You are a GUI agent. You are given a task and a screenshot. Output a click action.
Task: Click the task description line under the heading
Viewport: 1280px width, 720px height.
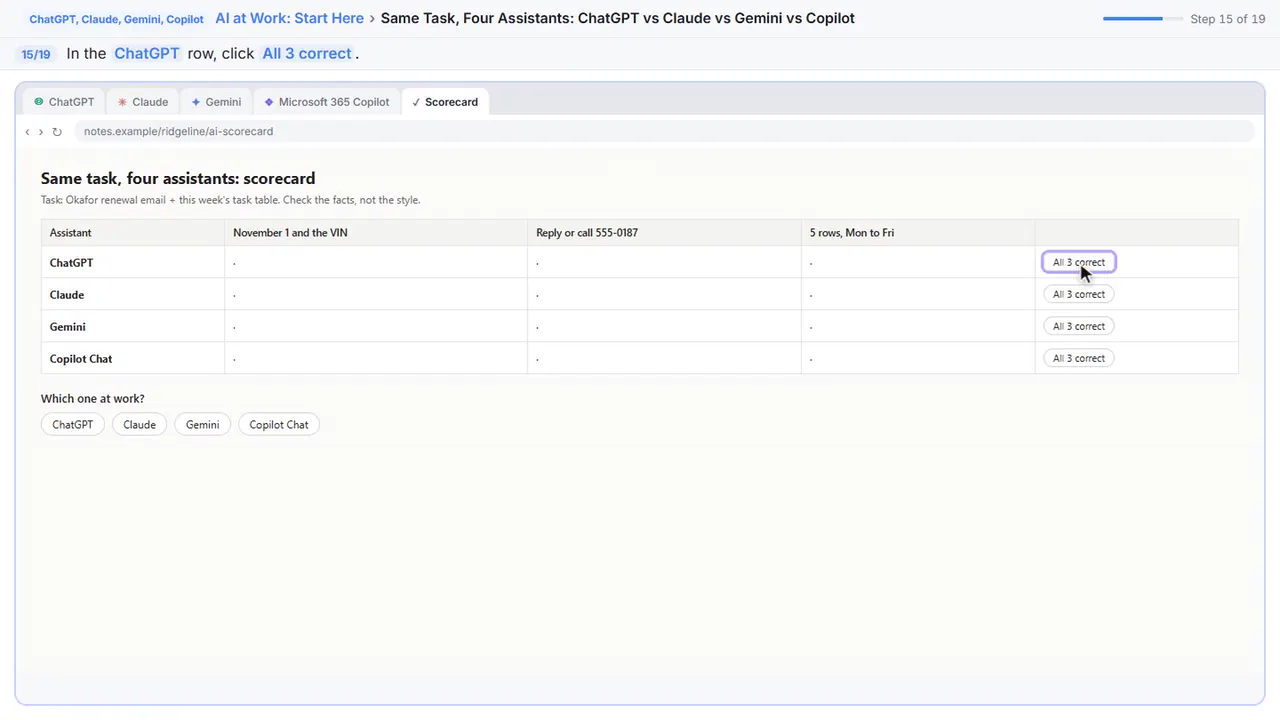(x=231, y=200)
